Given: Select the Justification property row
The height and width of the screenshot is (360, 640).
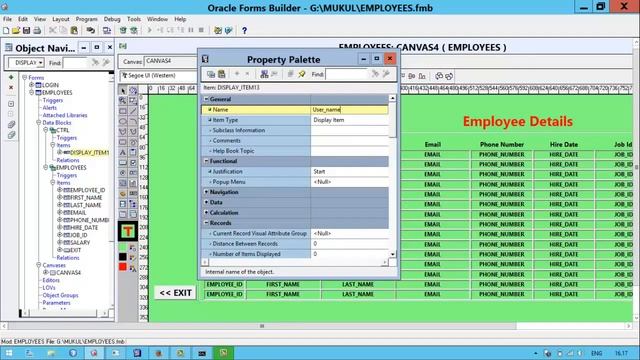Looking at the screenshot, I should [x=295, y=171].
